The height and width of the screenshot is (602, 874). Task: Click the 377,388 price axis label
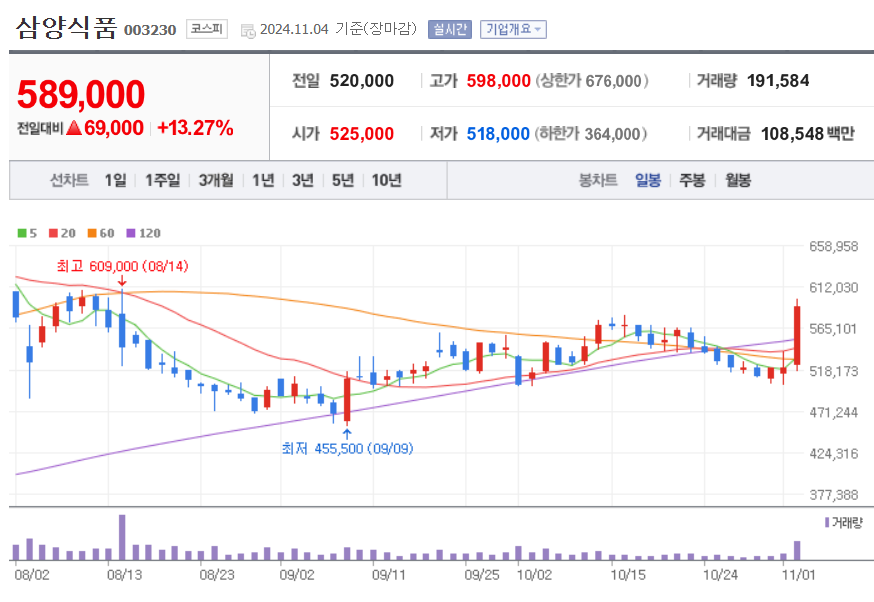tap(833, 494)
